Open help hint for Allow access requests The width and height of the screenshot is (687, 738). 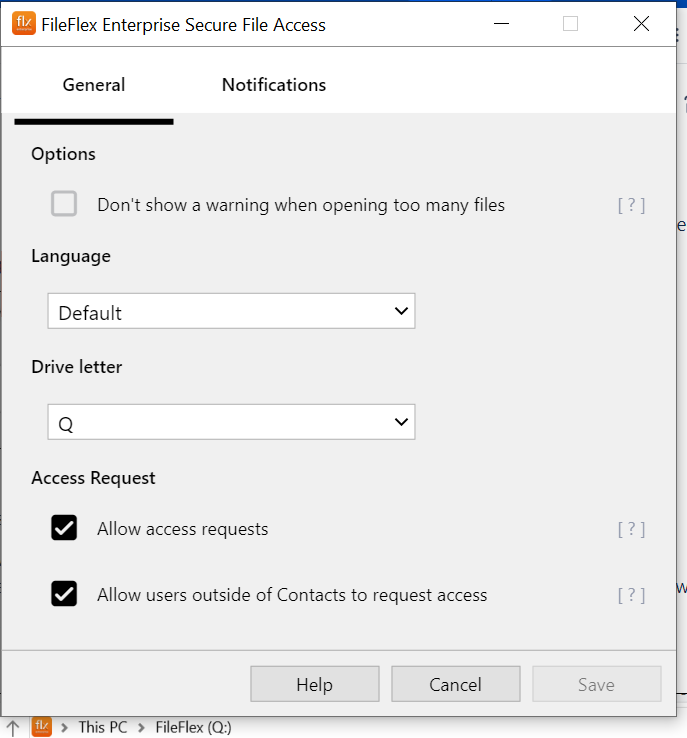click(631, 529)
